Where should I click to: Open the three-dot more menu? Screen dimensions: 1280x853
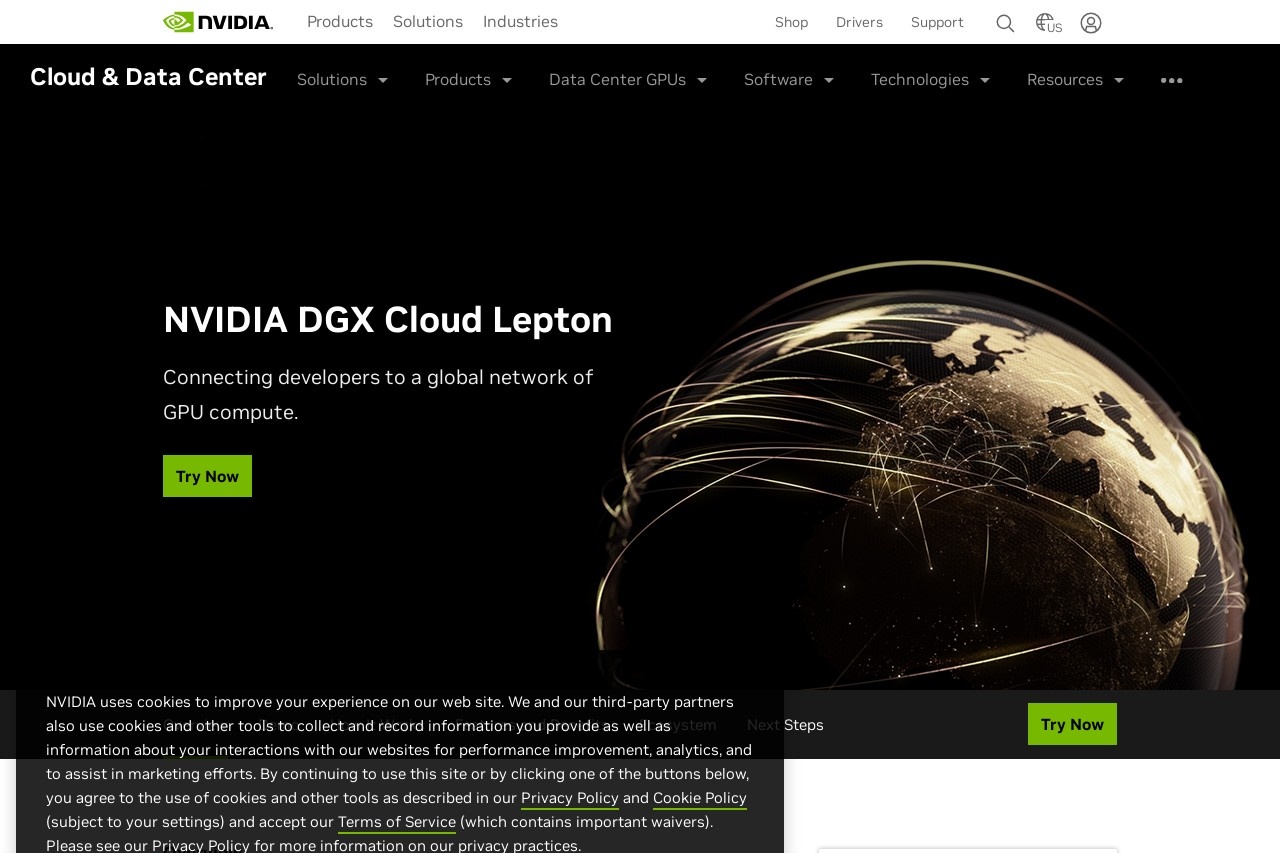point(1172,80)
